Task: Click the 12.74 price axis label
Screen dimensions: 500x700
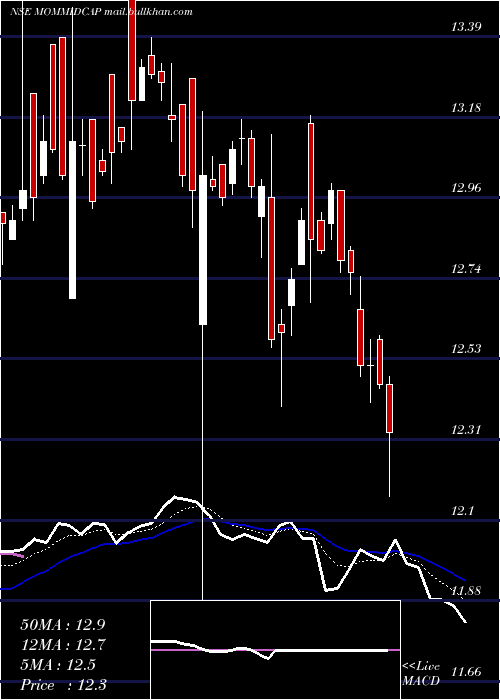Action: (466, 269)
